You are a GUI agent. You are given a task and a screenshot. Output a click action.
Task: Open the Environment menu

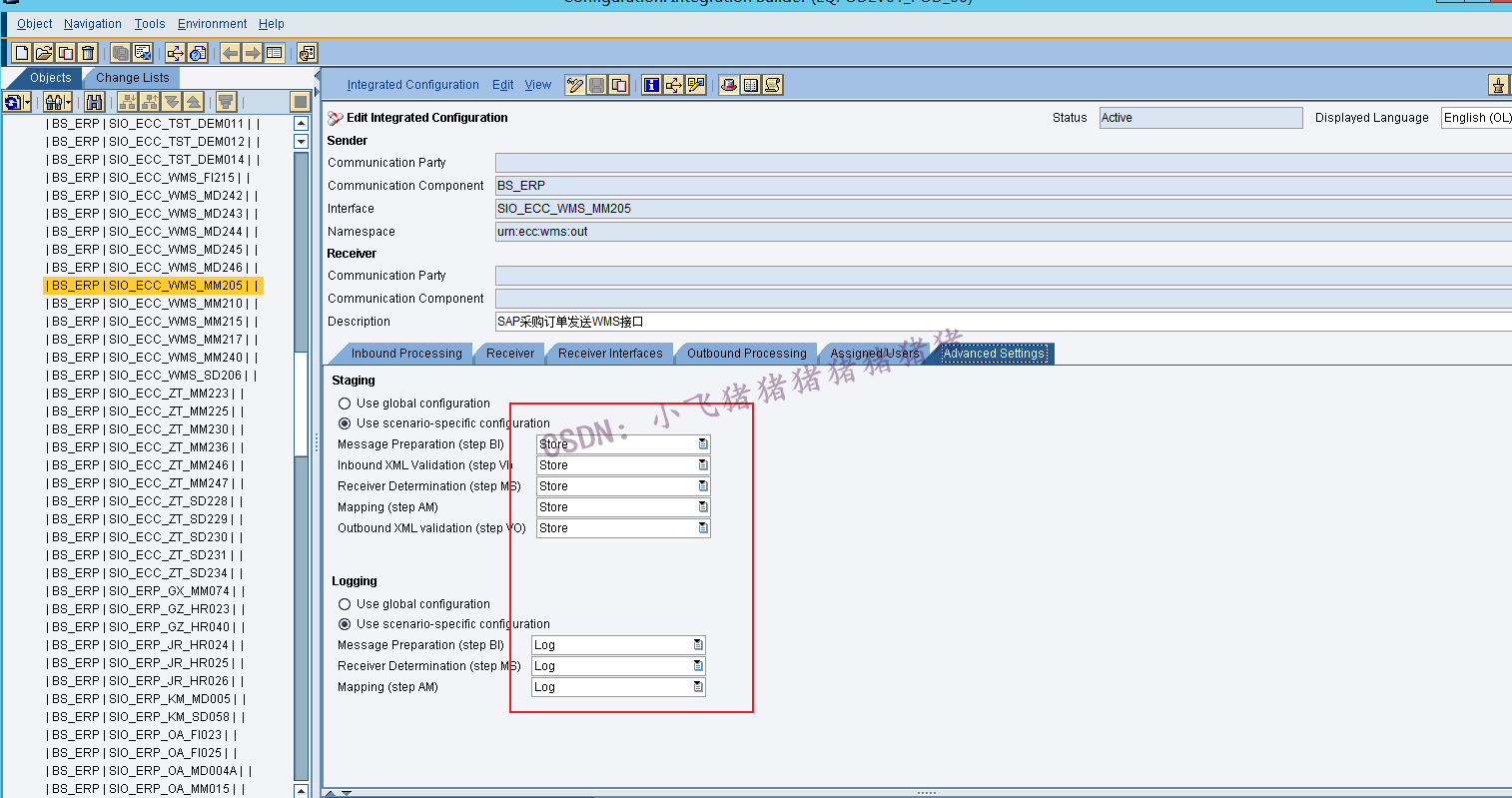212,23
